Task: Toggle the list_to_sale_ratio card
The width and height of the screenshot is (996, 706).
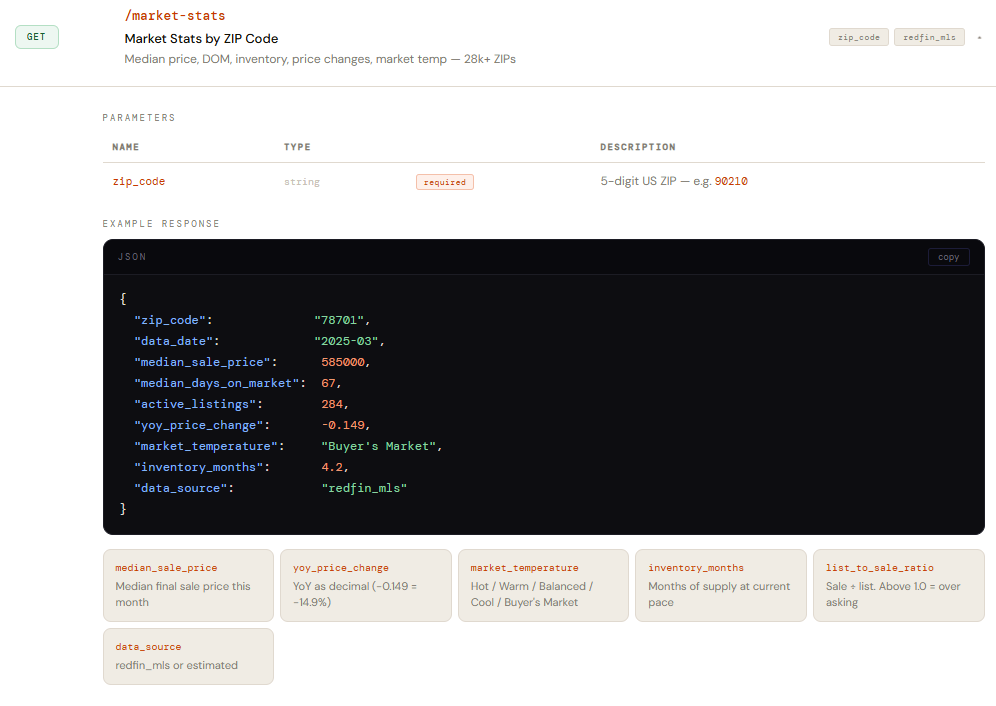Action: point(898,585)
